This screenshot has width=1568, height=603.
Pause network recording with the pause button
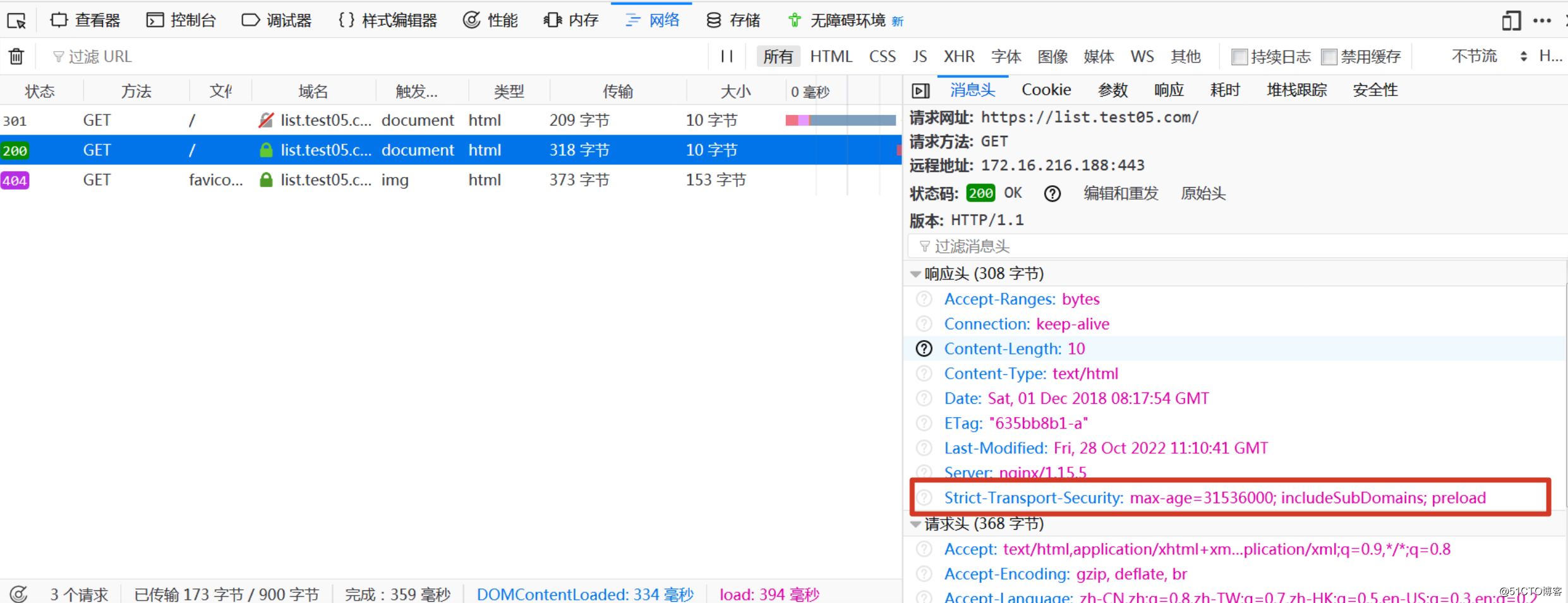click(727, 56)
